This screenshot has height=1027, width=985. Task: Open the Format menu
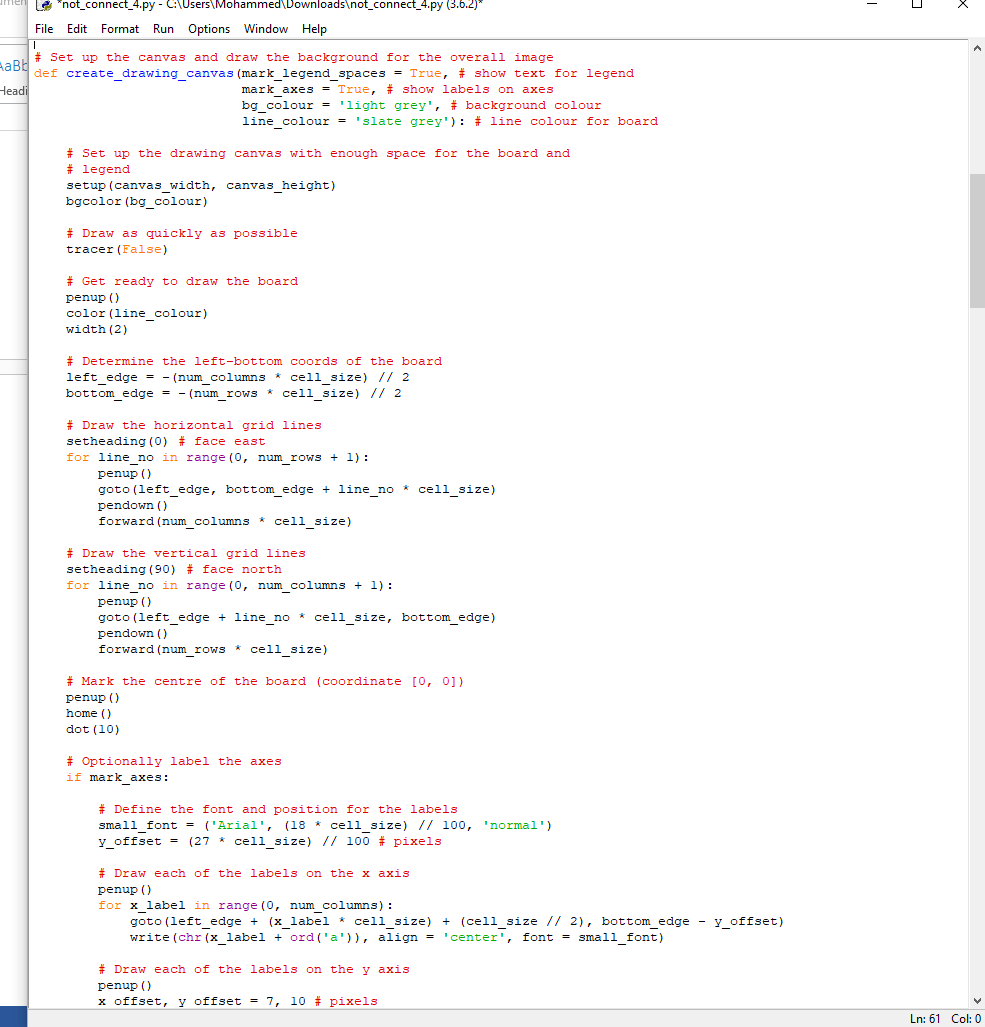(119, 29)
